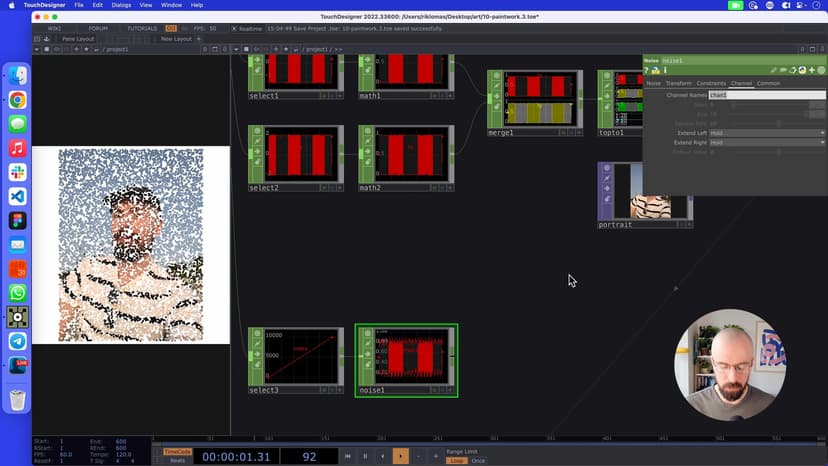Click the Python help icon in parameters

click(x=655, y=70)
